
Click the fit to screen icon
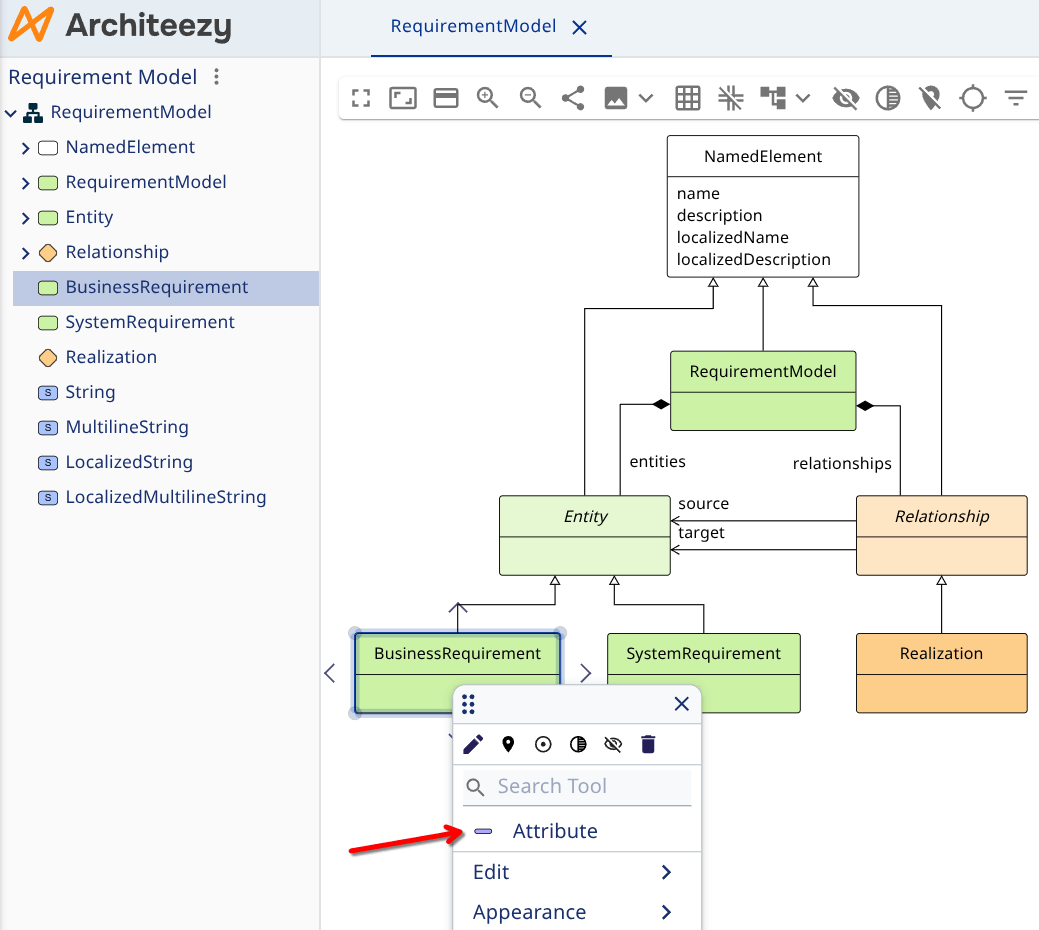pos(361,98)
